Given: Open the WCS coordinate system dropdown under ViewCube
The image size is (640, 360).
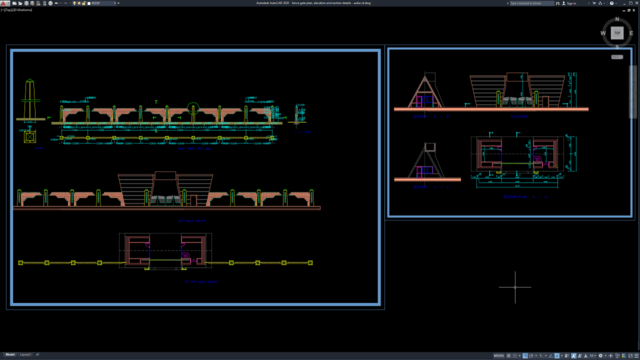Looking at the screenshot, I should 617,57.
